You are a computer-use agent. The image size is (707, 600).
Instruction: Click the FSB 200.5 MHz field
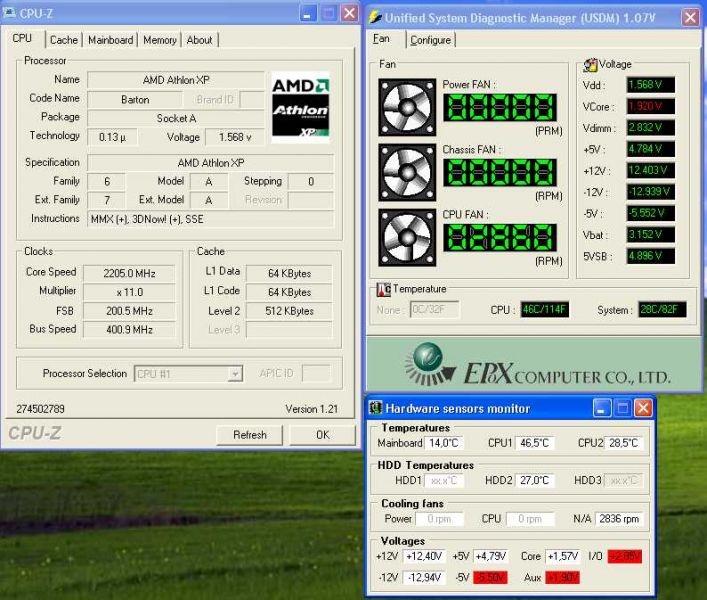129,311
